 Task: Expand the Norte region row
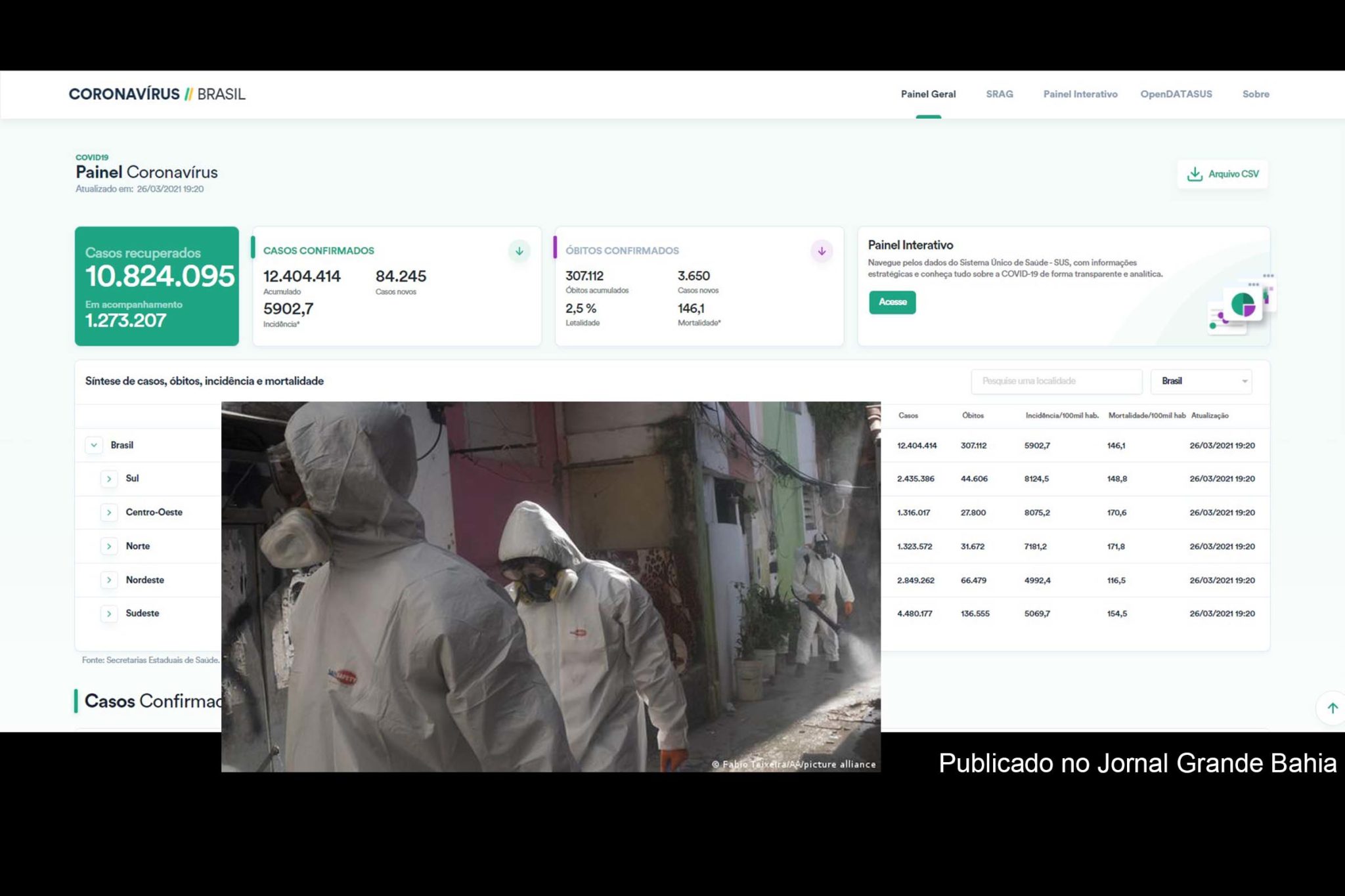point(109,546)
